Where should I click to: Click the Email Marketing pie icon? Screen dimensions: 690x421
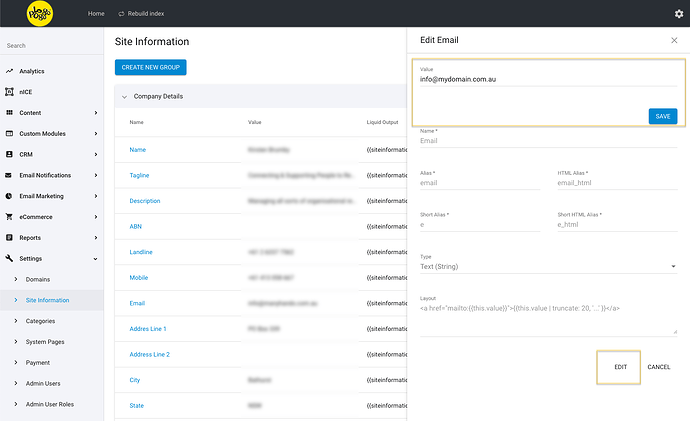pos(9,196)
